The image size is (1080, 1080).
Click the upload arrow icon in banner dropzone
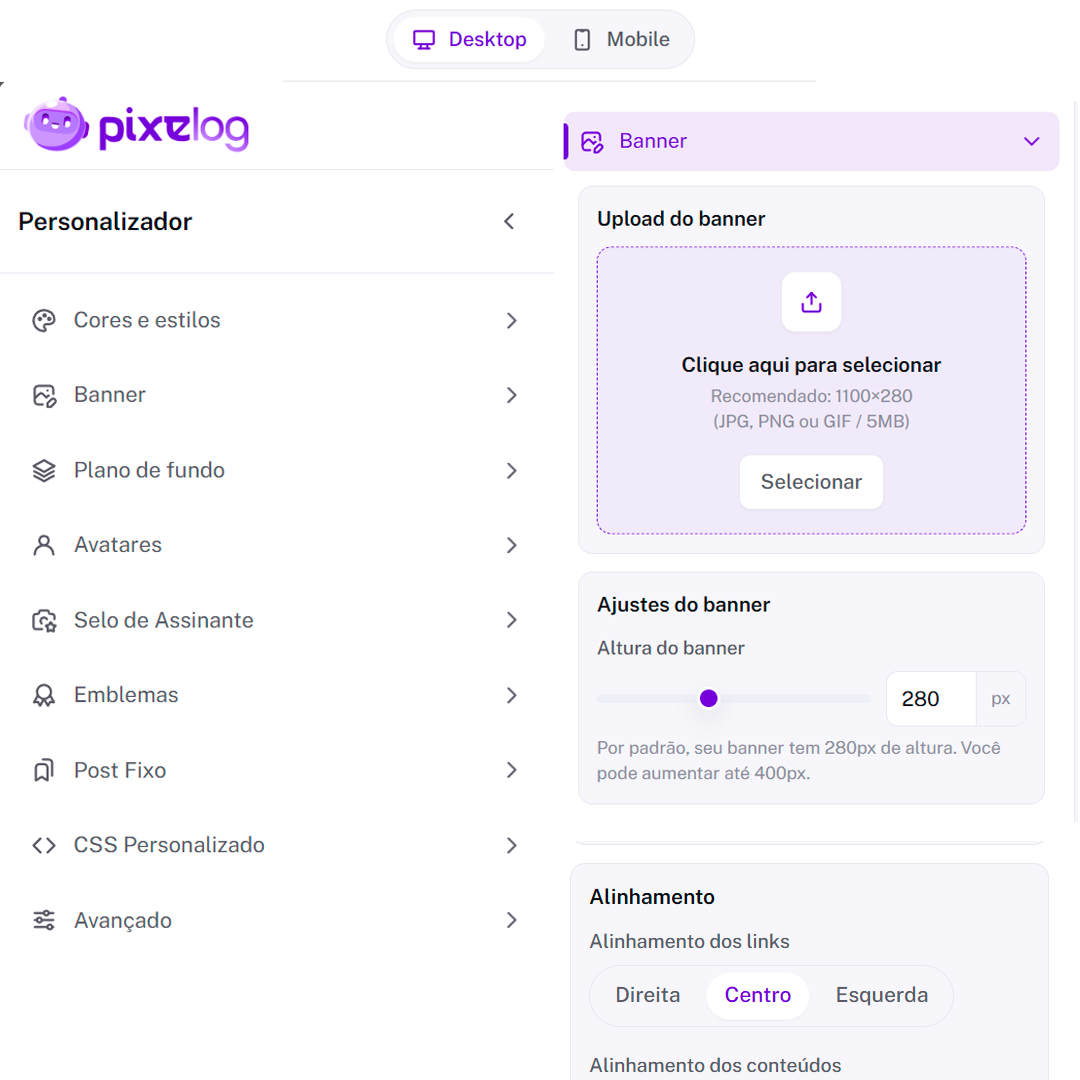(811, 302)
